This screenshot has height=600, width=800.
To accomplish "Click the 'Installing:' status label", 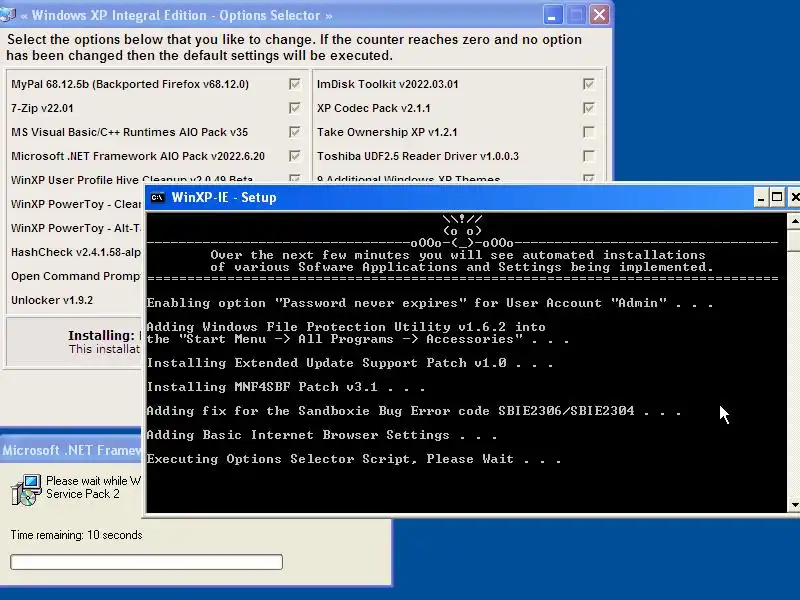I will point(102,335).
